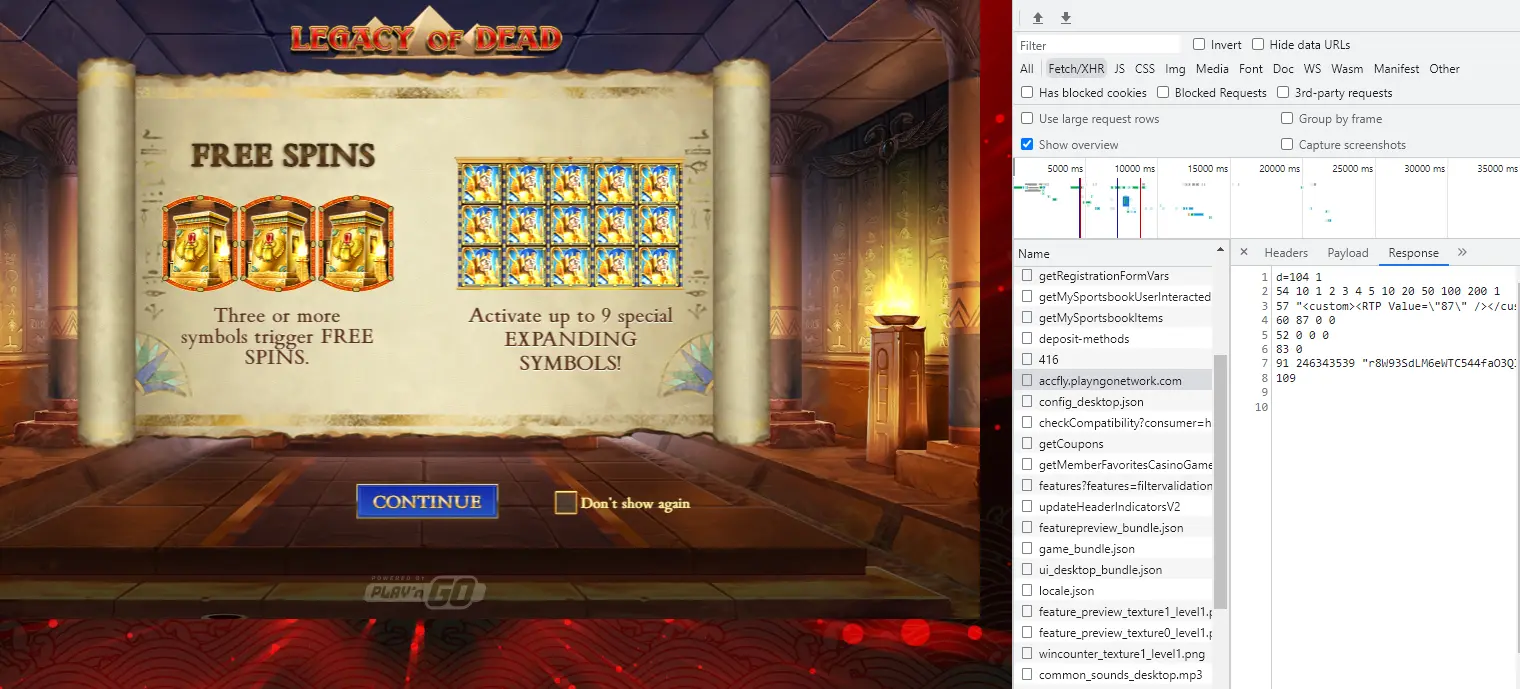
Task: Filter requests by CSS
Action: [1145, 69]
